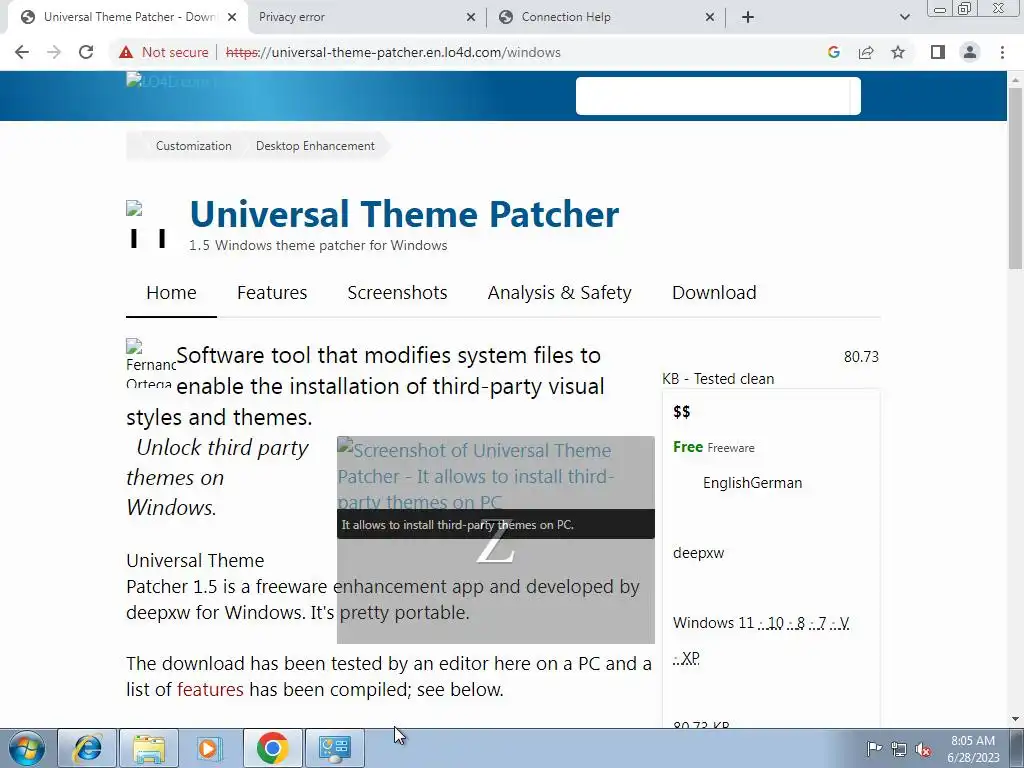
Task: Click the red features link
Action: pyautogui.click(x=210, y=690)
